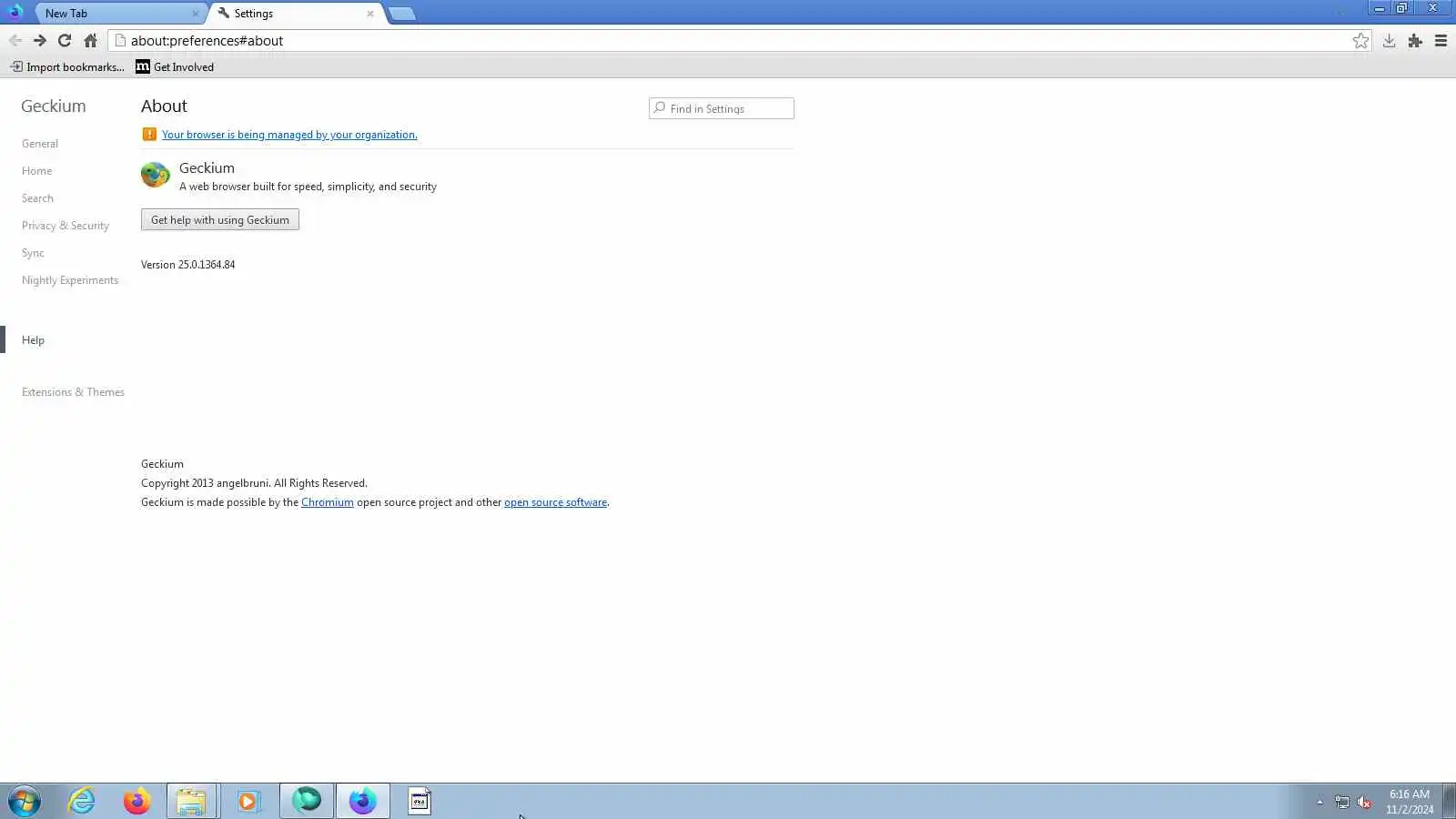Click the version 25.0.1364.84 text

[188, 265]
